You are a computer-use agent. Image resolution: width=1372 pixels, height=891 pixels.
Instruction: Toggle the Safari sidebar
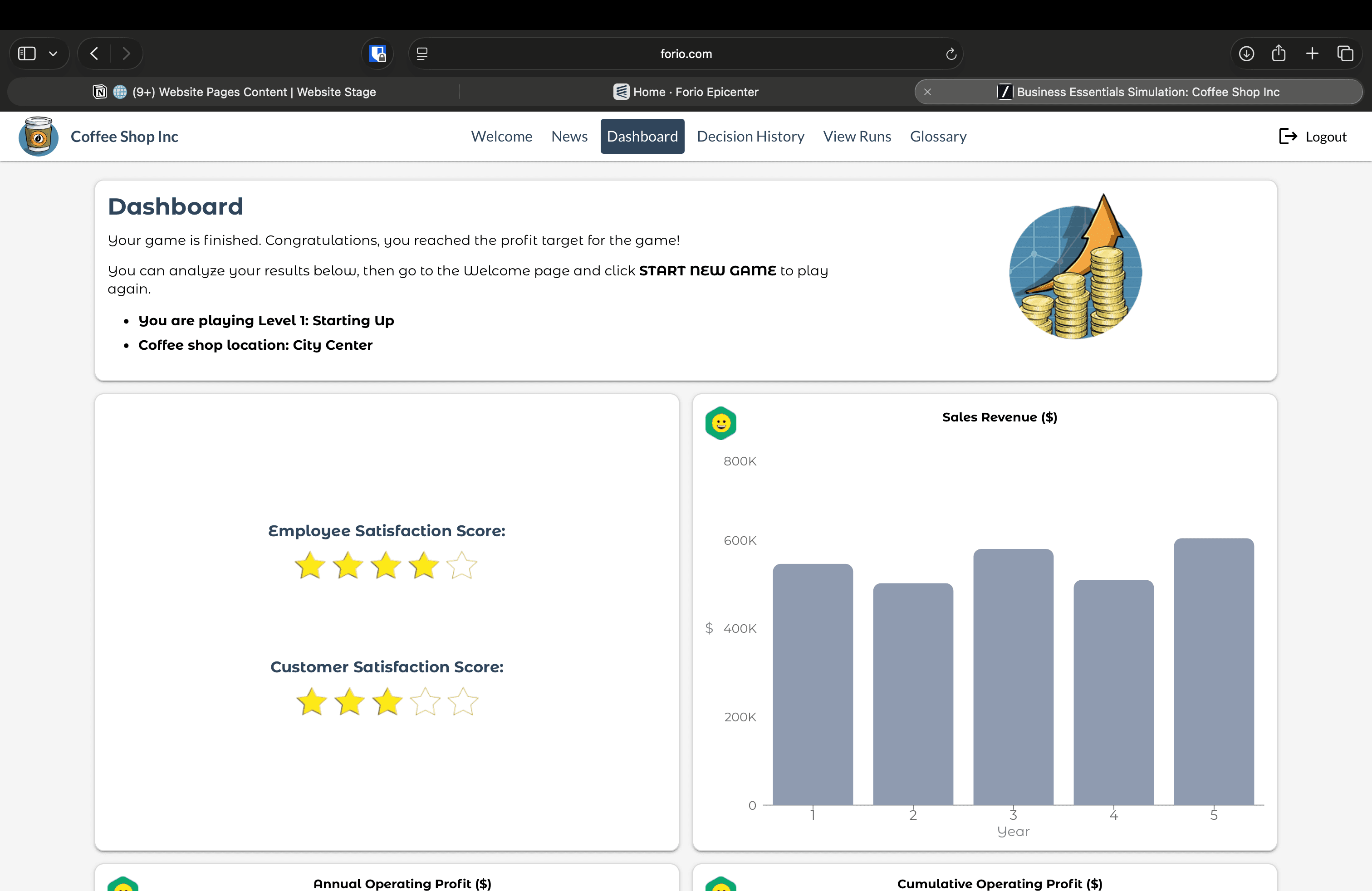pos(27,54)
